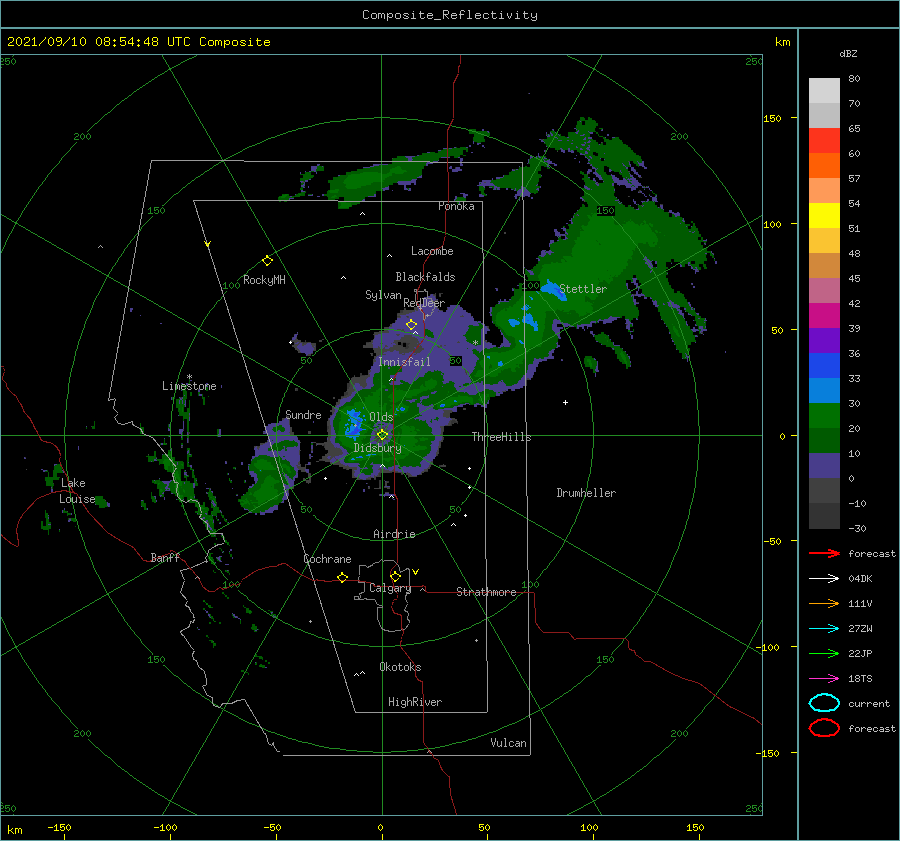The height and width of the screenshot is (841, 900).
Task: Click the HighRiver city label
Action: point(415,702)
